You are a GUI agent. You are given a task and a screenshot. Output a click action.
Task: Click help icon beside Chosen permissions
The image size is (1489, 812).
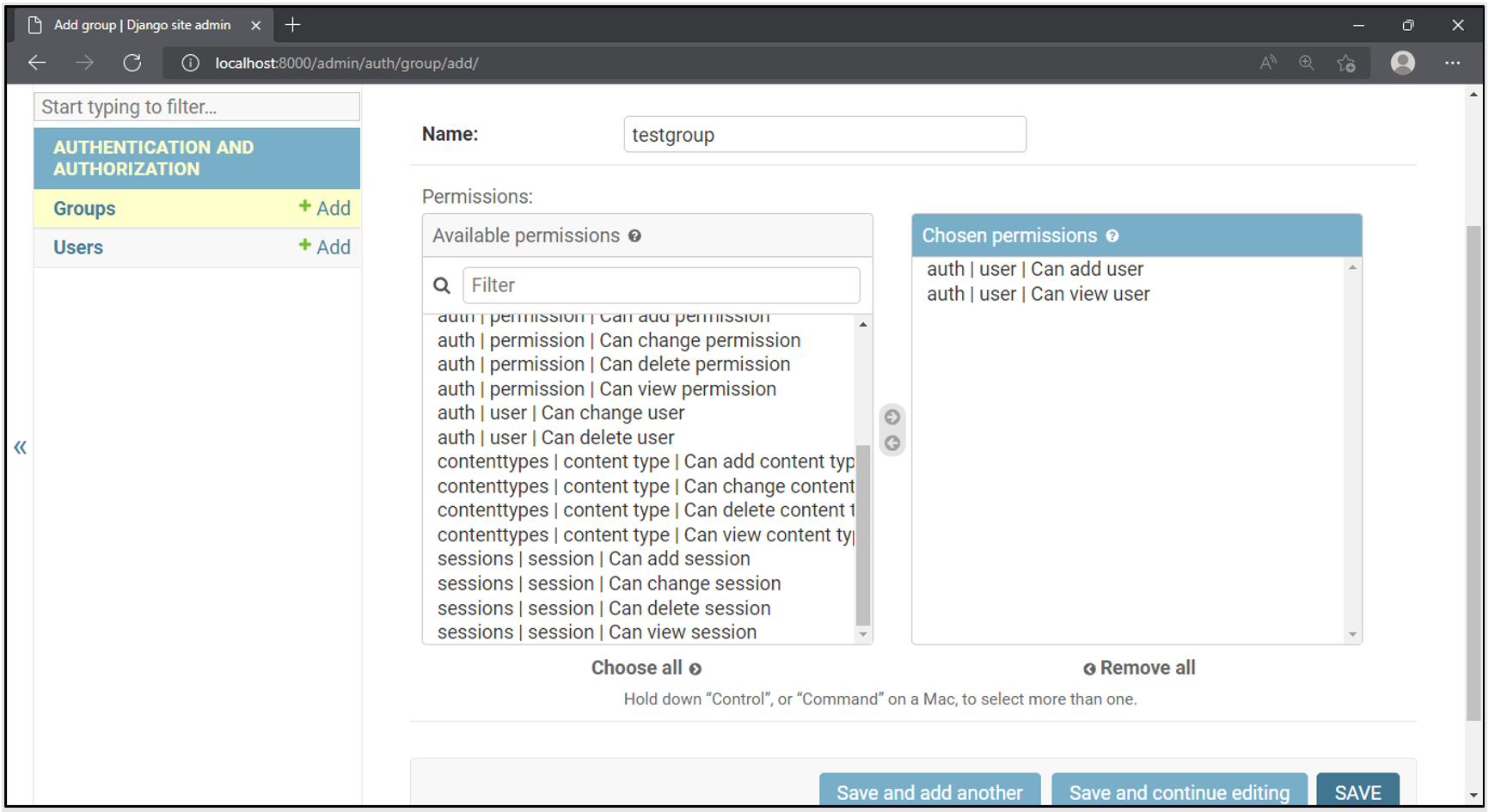(1112, 236)
